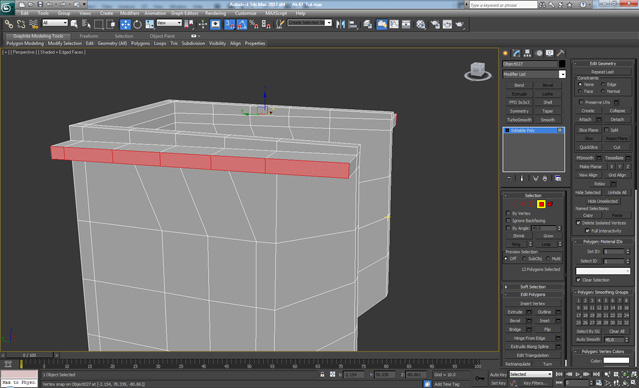The image size is (639, 388).
Task: Click the Detach button
Action: pos(617,119)
